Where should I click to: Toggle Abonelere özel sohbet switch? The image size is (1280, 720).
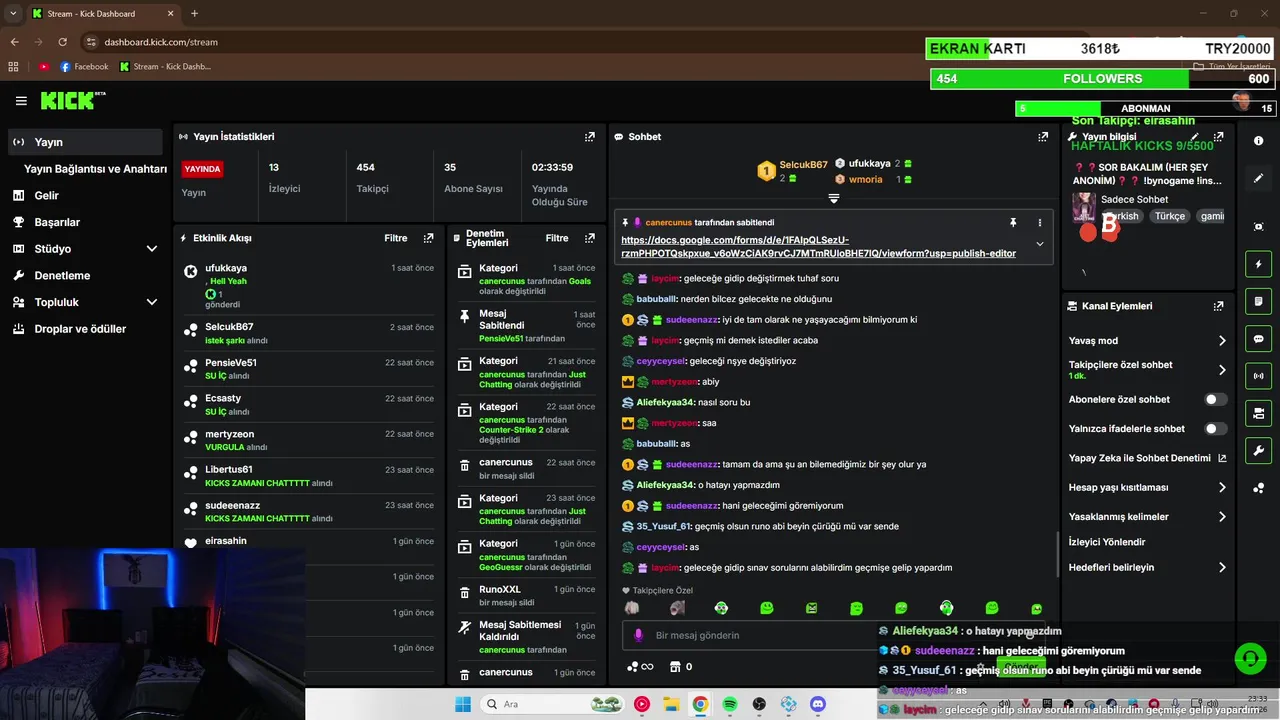tap(1215, 399)
